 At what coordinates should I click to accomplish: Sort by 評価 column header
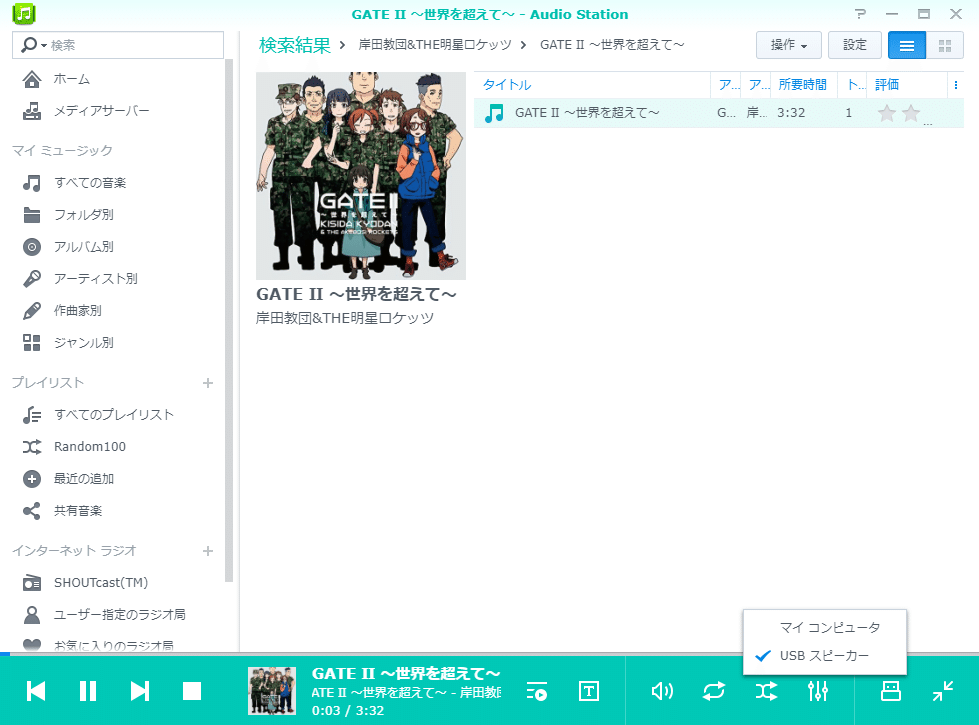(907, 85)
